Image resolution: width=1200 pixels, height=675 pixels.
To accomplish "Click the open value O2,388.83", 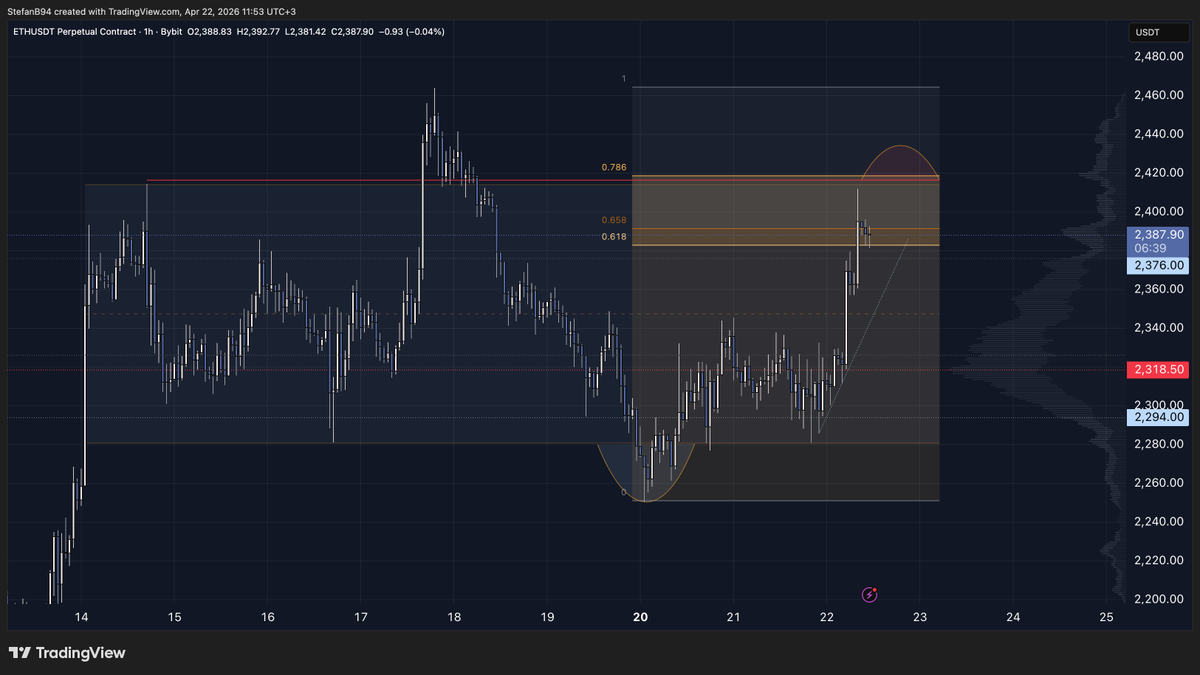I will pyautogui.click(x=209, y=32).
